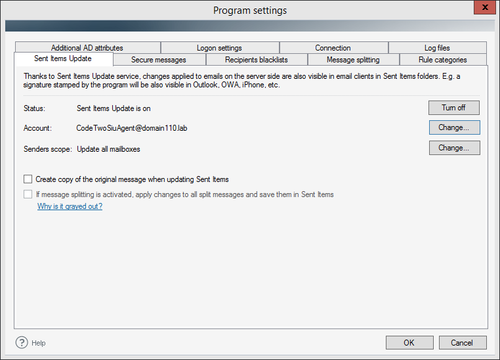Click the Program settings title bar
This screenshot has width=500, height=360.
[250, 10]
